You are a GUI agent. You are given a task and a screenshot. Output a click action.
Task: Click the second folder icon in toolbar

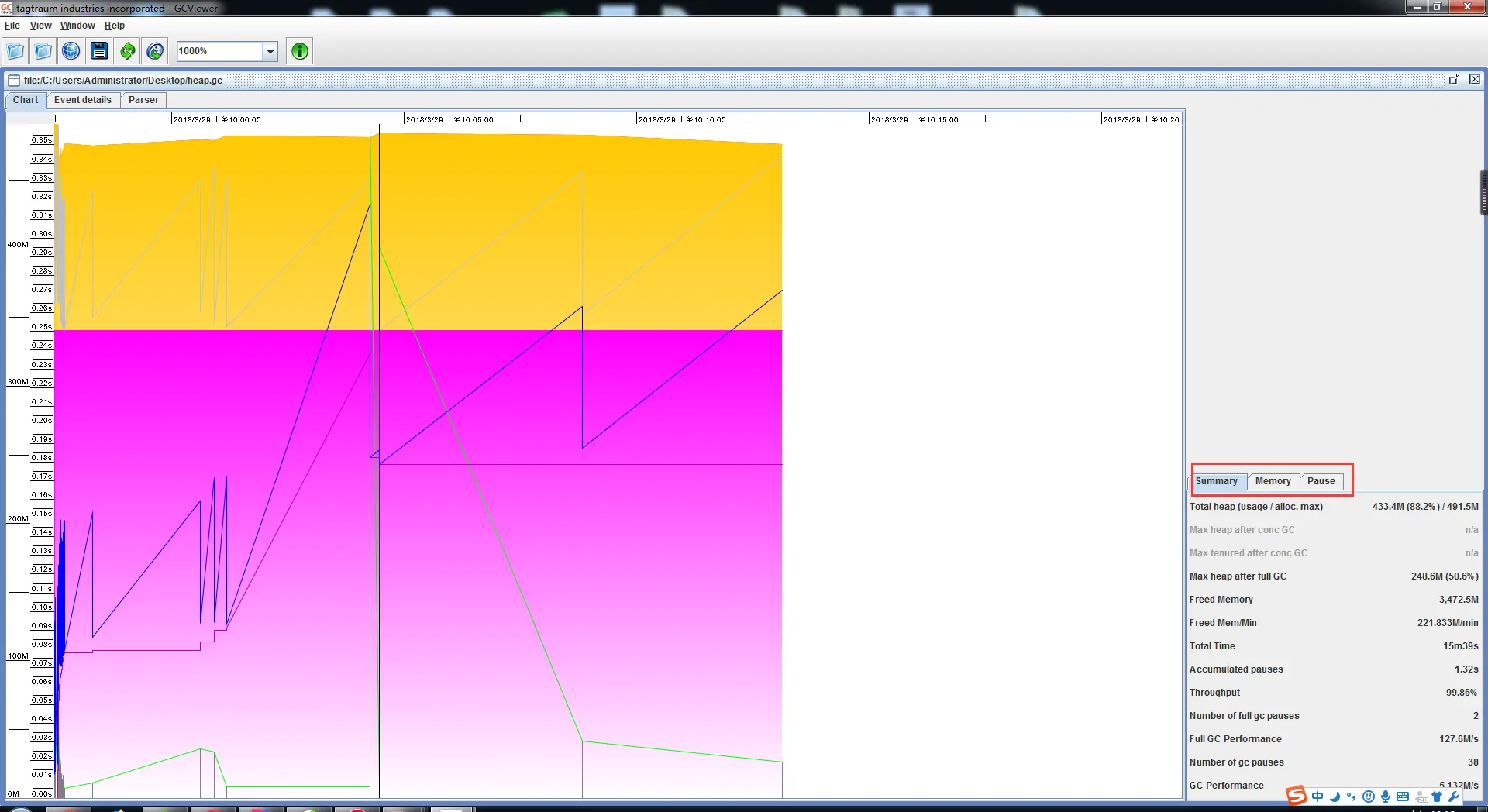click(x=43, y=51)
